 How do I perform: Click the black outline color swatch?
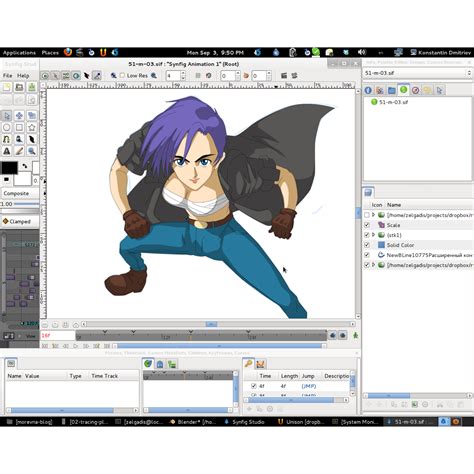point(9,168)
